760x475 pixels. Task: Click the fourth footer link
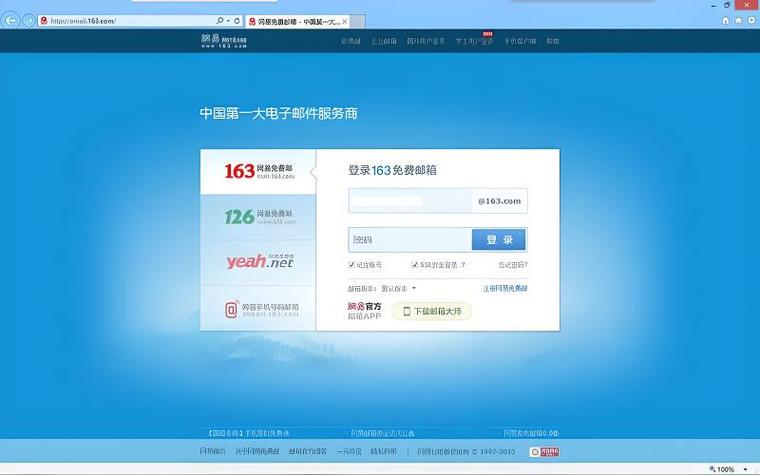click(x=349, y=451)
